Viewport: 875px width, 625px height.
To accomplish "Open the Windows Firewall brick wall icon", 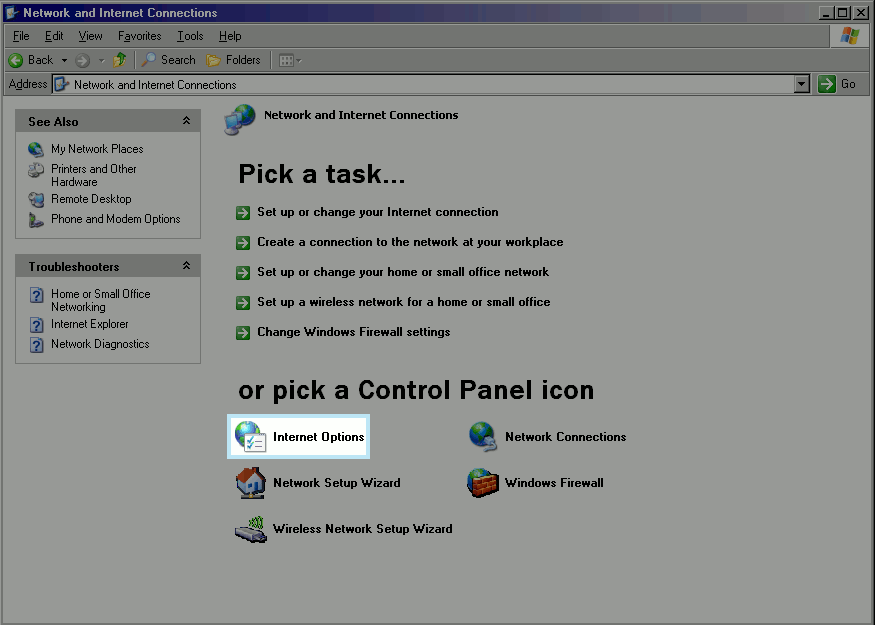I will [x=483, y=483].
